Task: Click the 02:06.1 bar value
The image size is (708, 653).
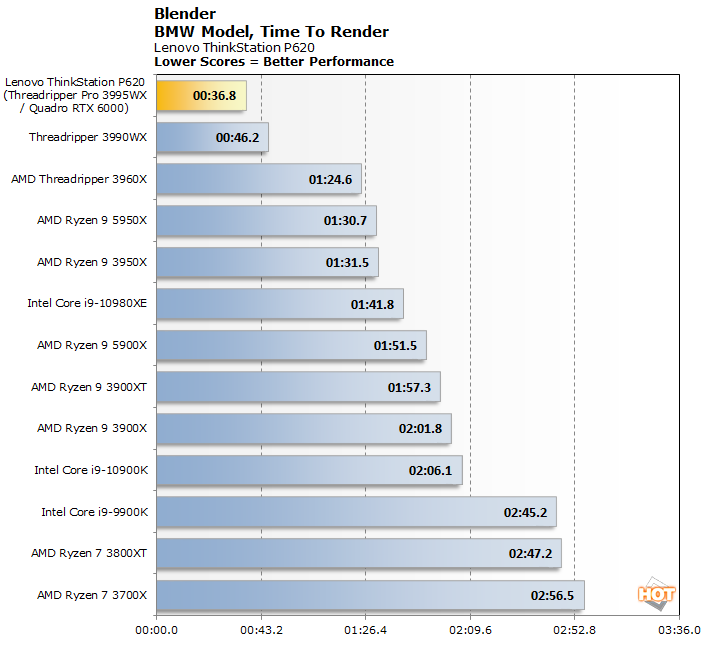Action: click(x=430, y=471)
